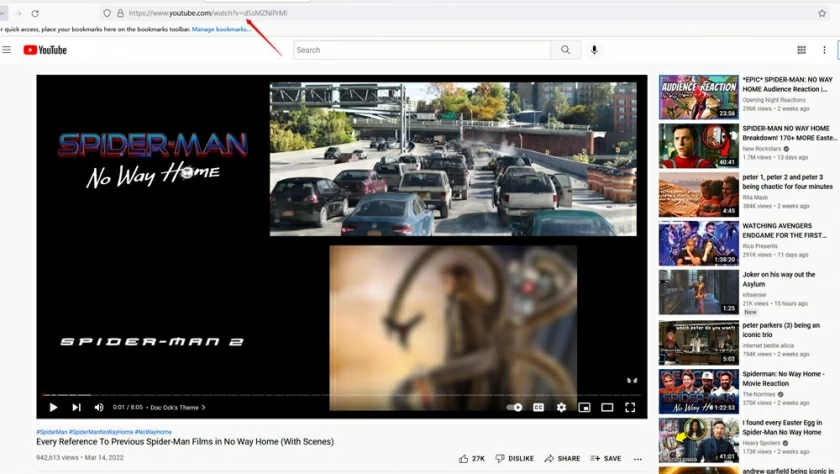Open player settings gear
The image size is (840, 474).
click(561, 408)
